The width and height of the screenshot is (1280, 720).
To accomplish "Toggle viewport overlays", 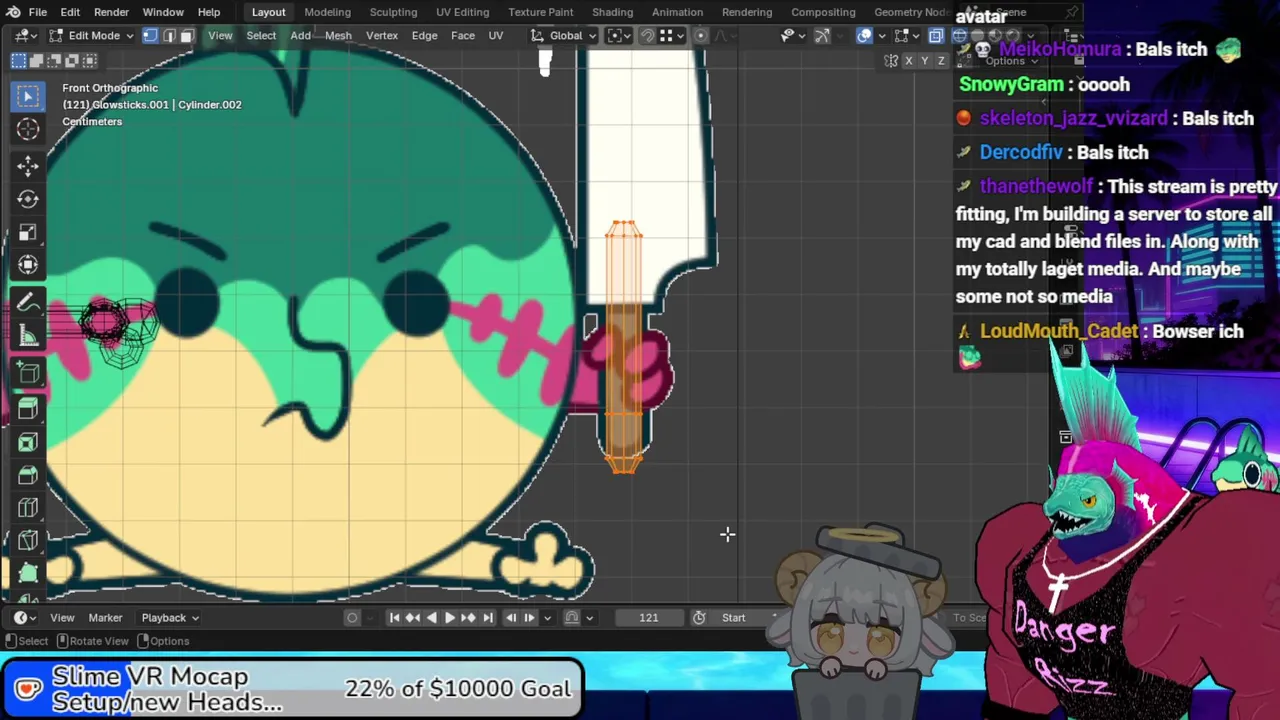I will click(x=865, y=36).
